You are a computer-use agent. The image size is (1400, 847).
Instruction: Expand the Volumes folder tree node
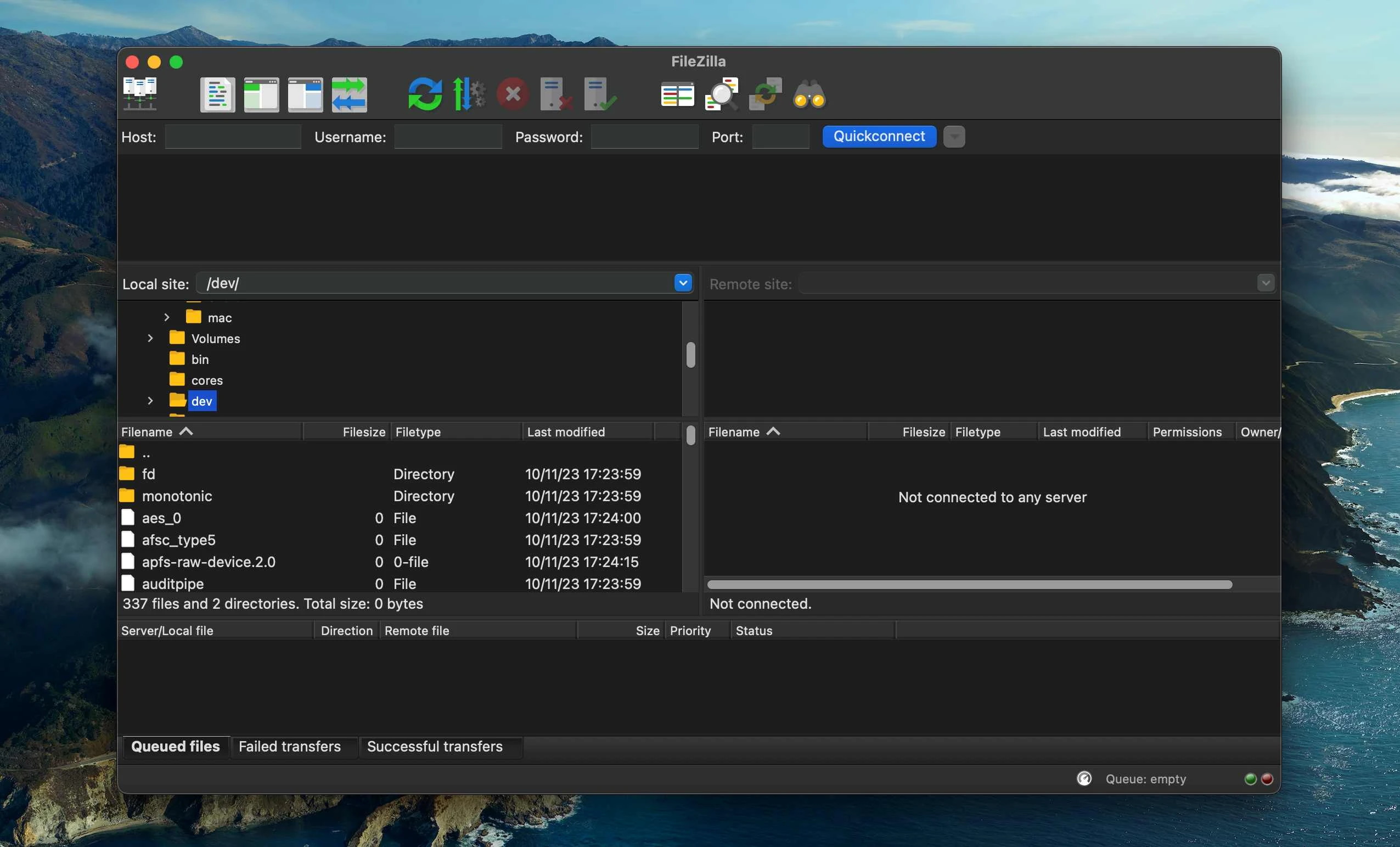[150, 338]
